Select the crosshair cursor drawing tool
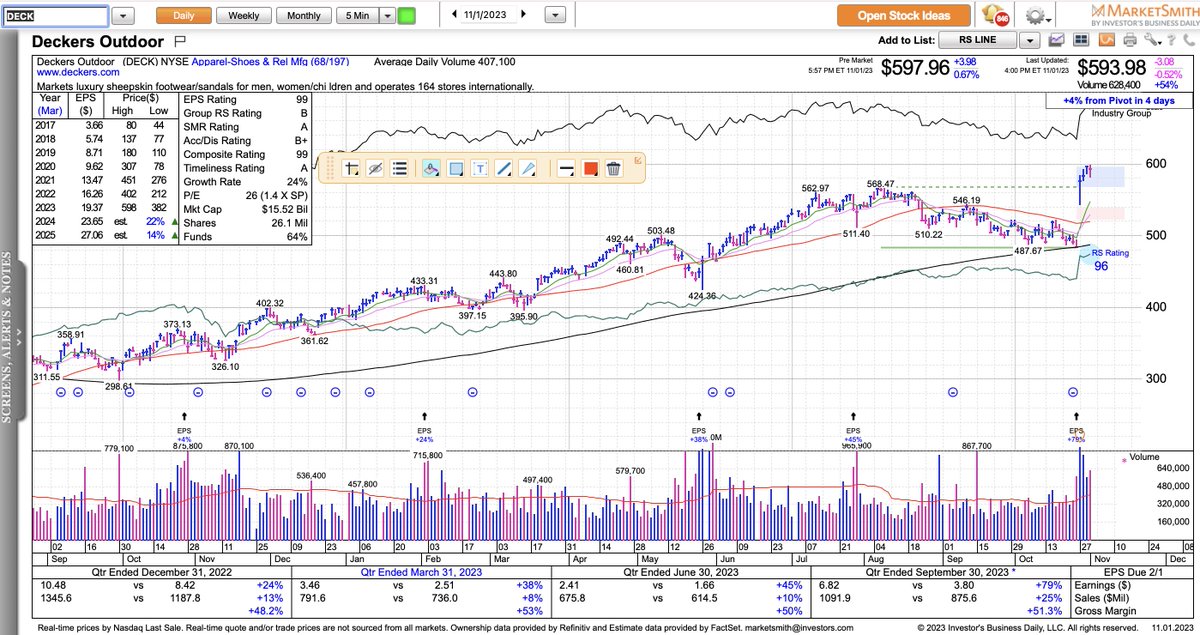 tap(352, 169)
